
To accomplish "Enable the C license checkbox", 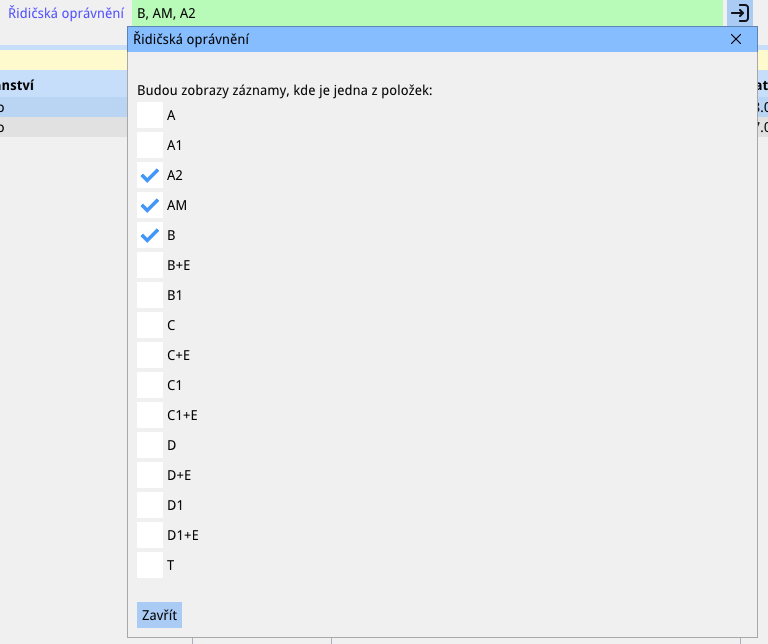I will click(150, 325).
